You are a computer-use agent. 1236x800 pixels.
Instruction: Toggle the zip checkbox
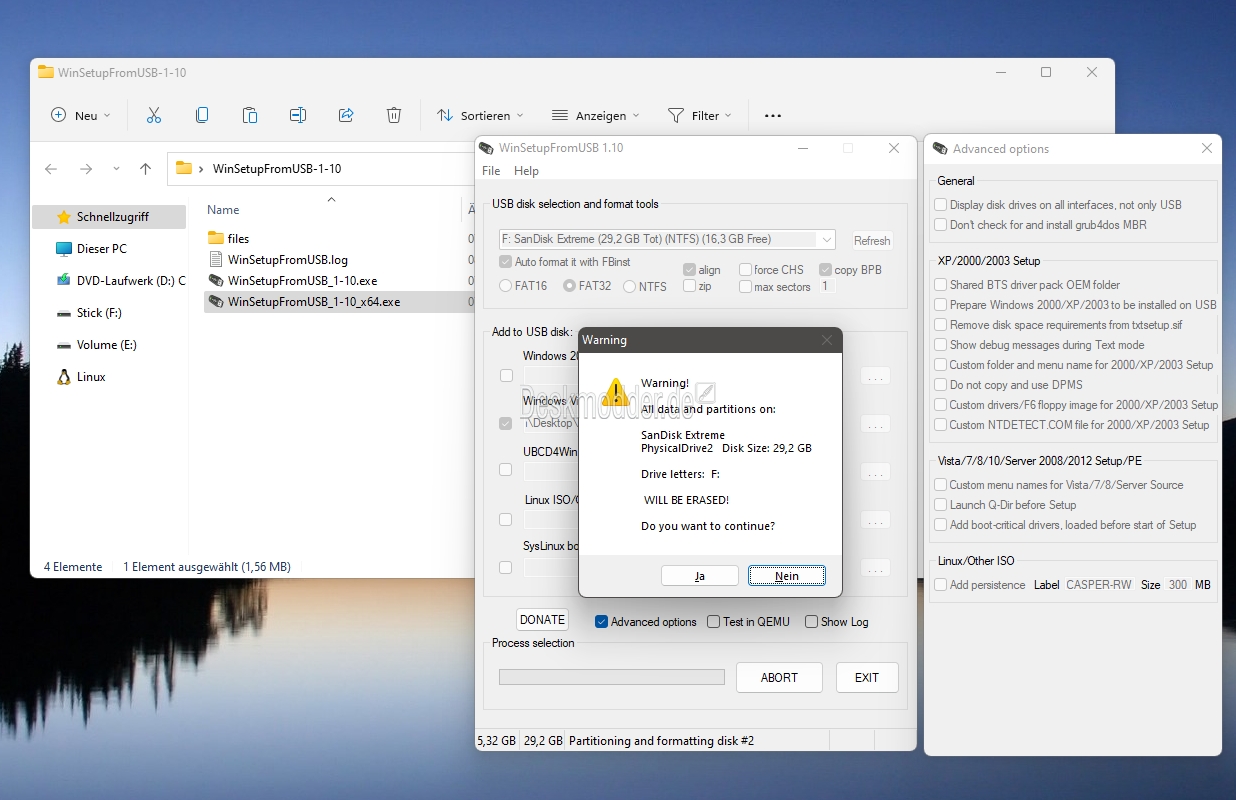tap(689, 286)
